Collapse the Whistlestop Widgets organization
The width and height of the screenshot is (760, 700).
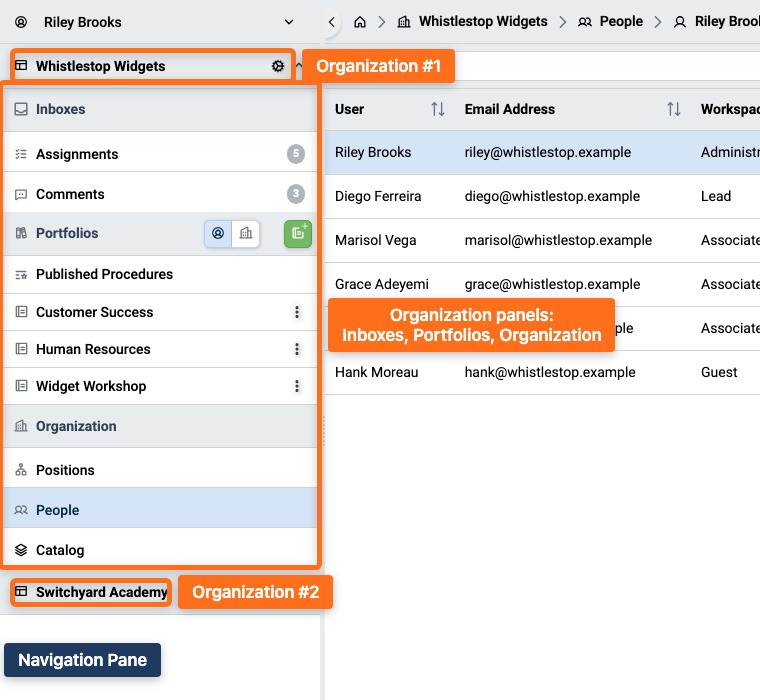(x=299, y=65)
